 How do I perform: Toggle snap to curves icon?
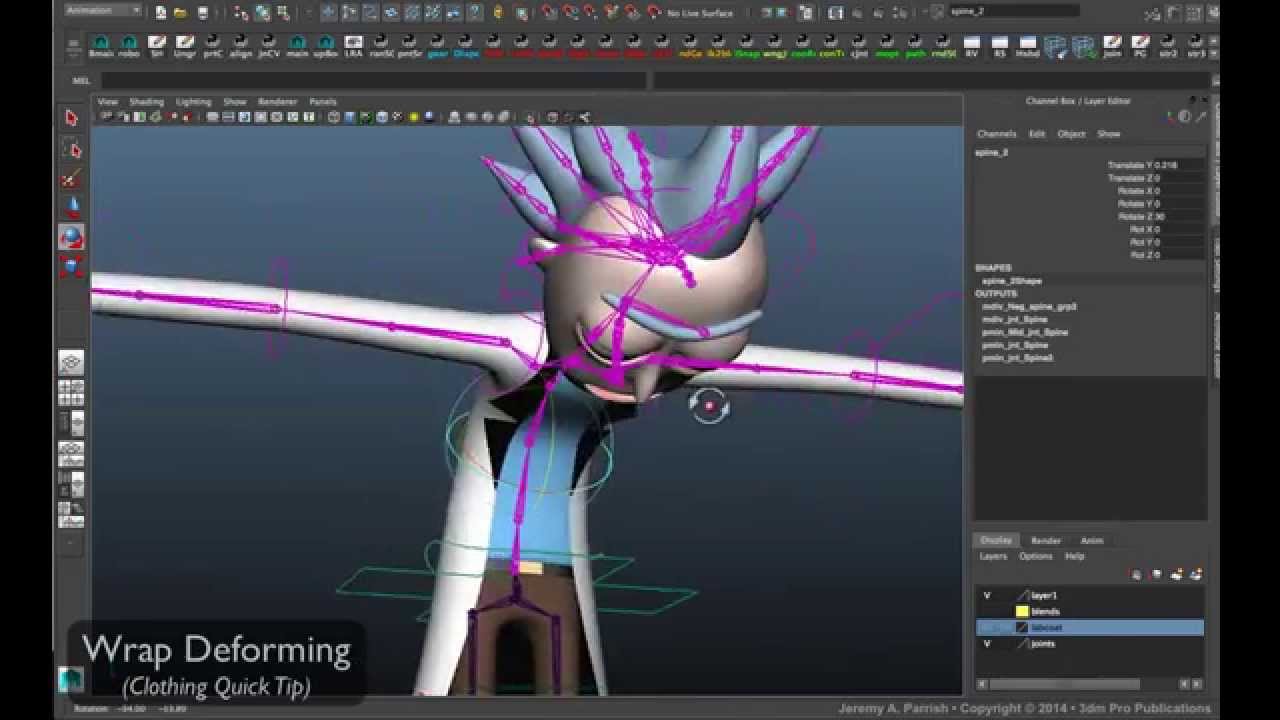(570, 12)
